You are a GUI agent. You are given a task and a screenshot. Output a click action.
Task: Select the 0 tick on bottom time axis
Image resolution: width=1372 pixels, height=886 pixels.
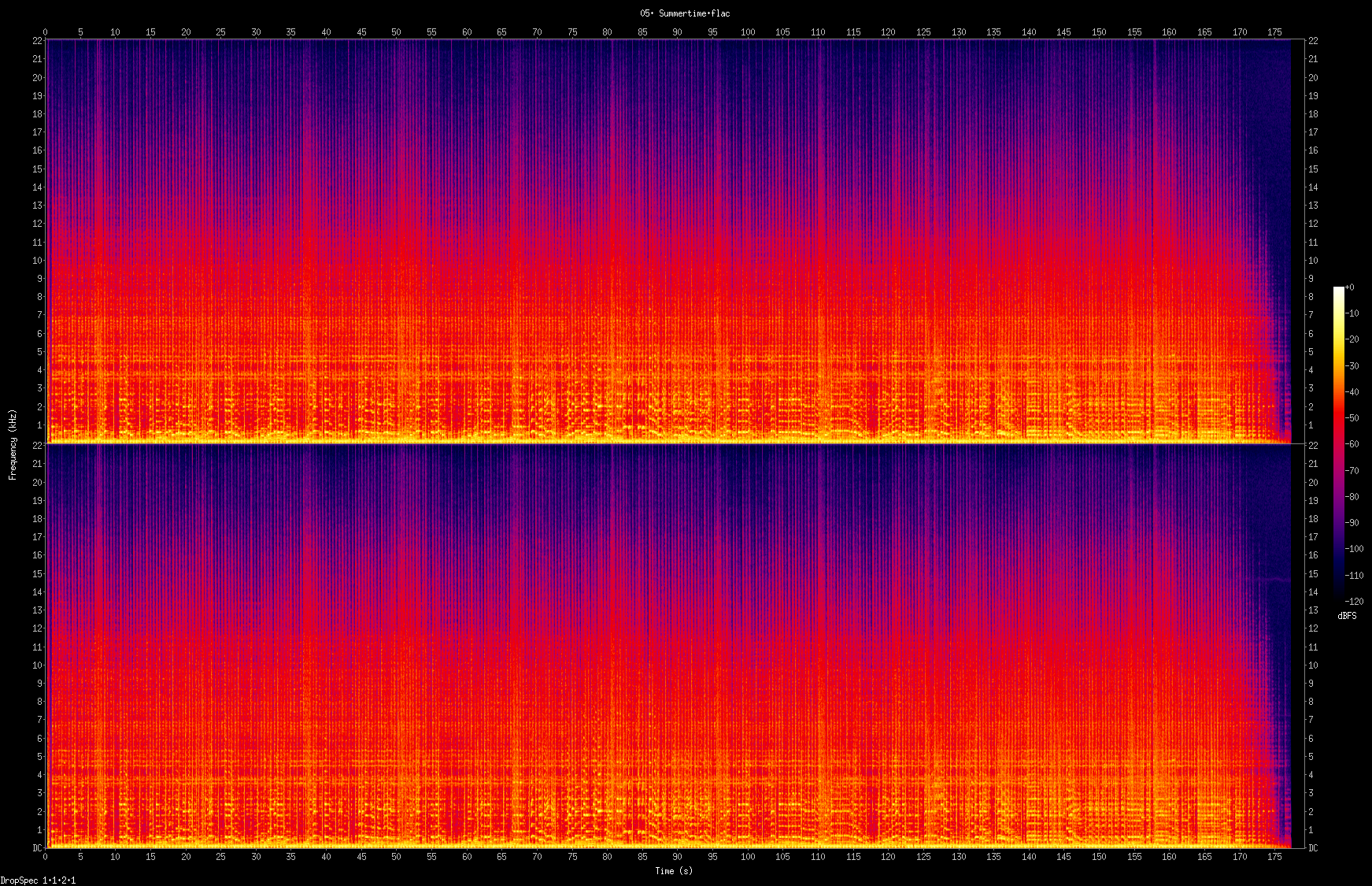[x=46, y=857]
